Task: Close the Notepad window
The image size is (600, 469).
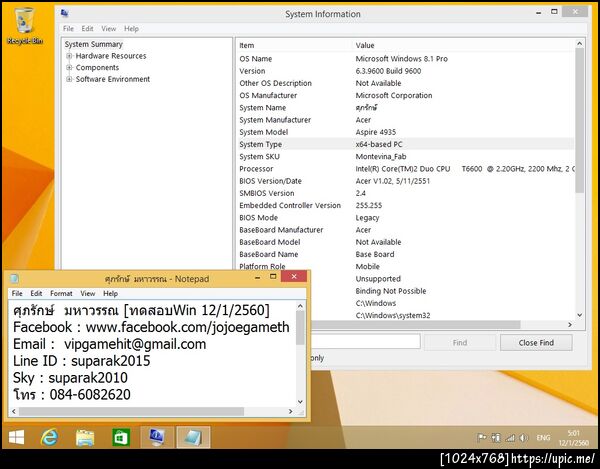Action: click(294, 276)
